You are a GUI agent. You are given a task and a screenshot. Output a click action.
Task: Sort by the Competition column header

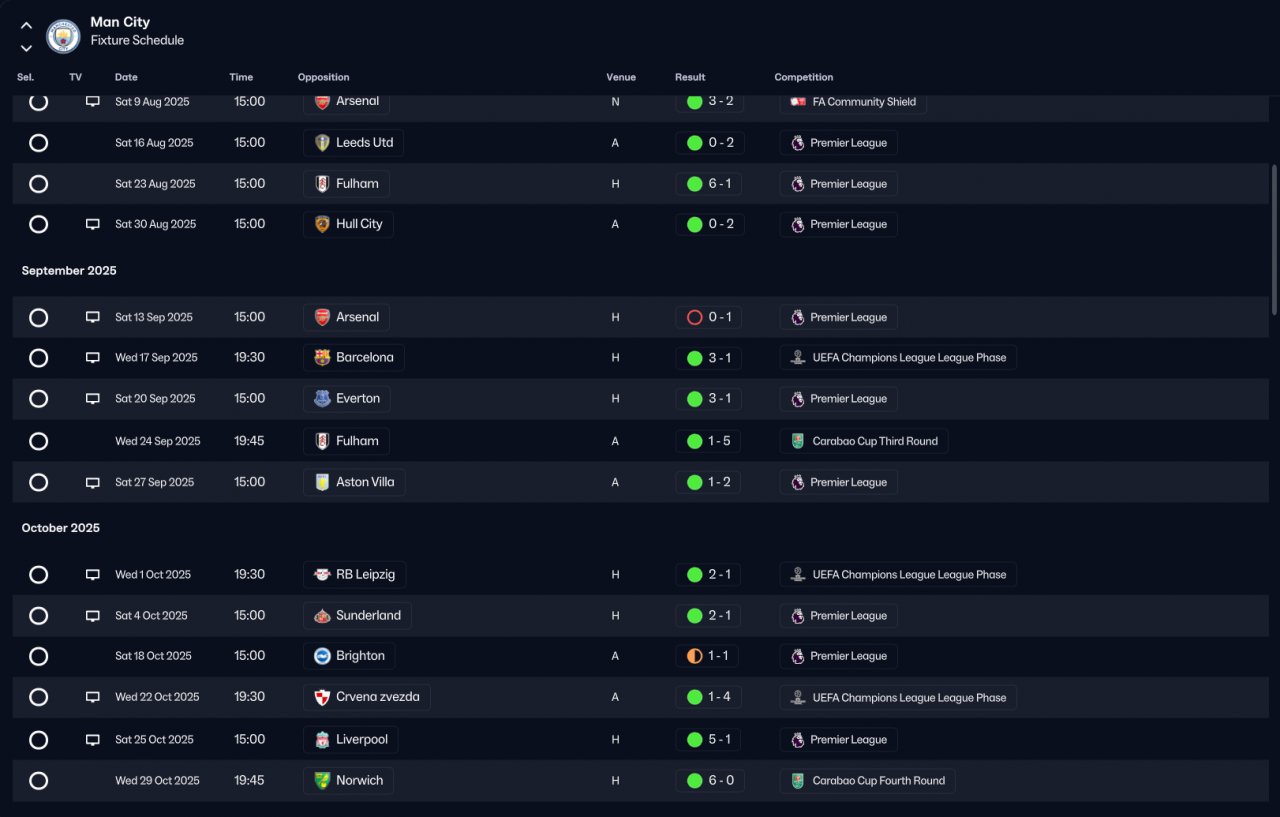(x=803, y=77)
